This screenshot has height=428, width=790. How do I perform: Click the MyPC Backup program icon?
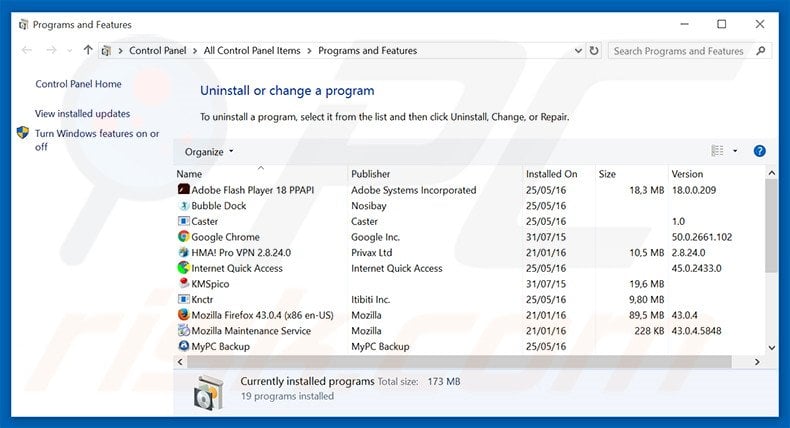(x=183, y=346)
